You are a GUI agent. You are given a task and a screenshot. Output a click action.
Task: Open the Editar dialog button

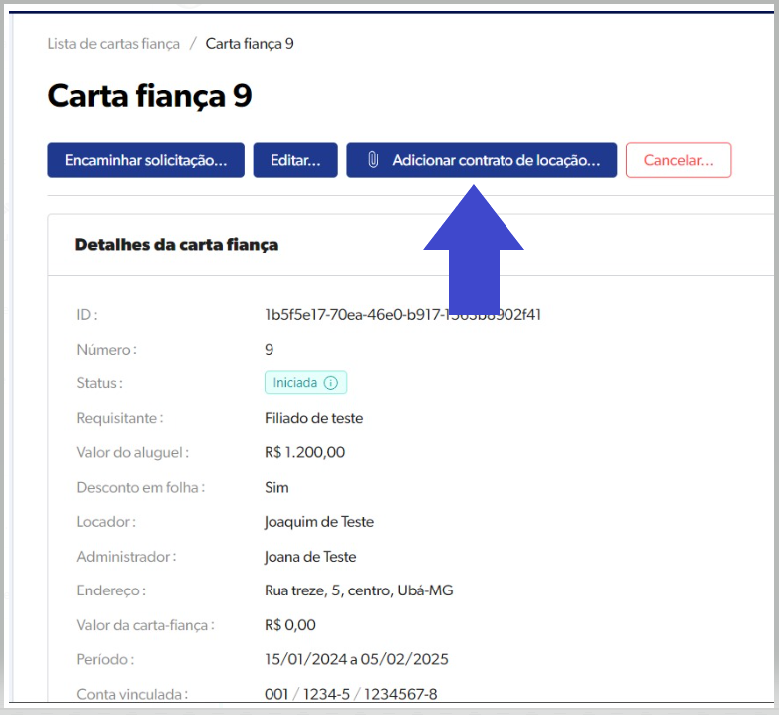click(x=295, y=160)
